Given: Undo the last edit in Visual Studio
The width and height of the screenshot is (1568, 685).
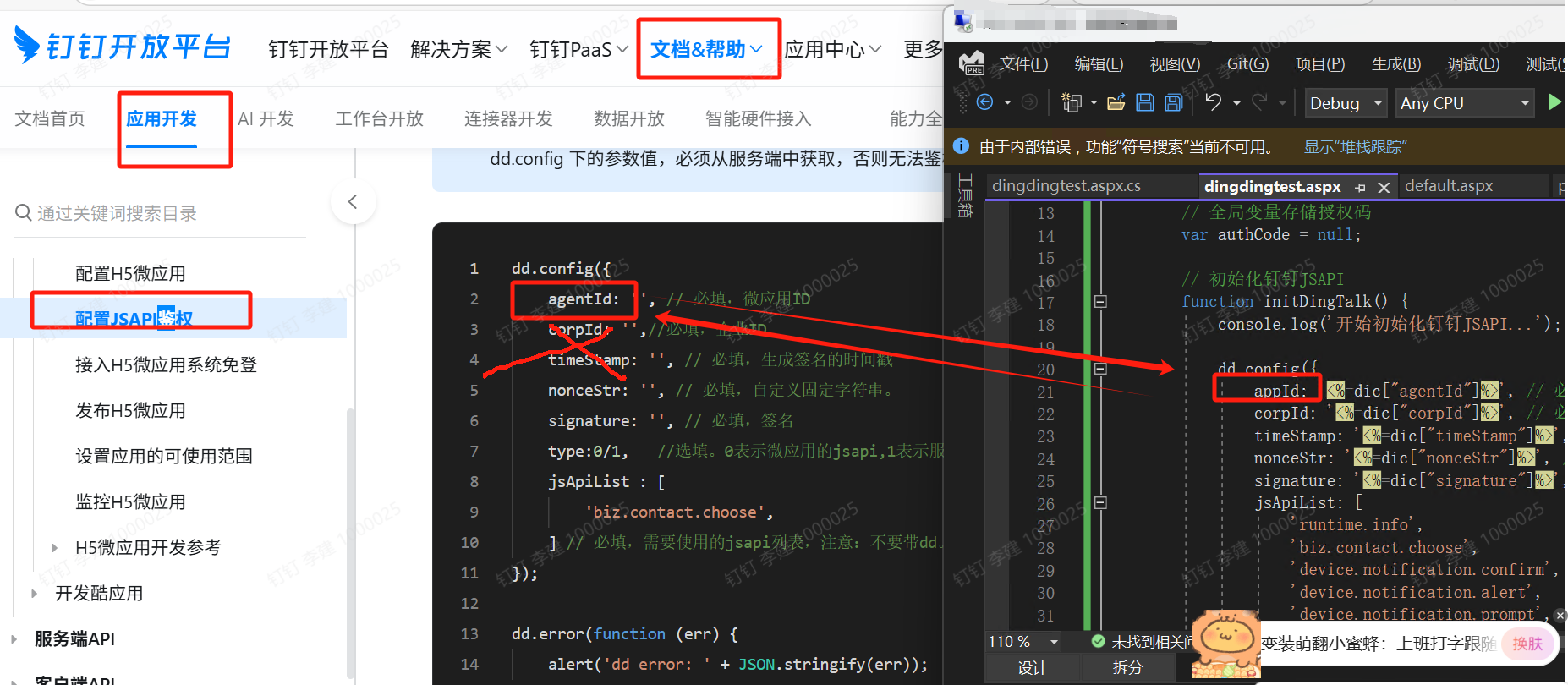Looking at the screenshot, I should 1214,102.
